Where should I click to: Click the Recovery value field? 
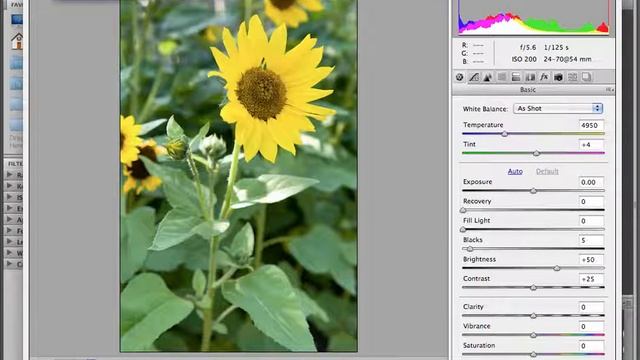(591, 202)
